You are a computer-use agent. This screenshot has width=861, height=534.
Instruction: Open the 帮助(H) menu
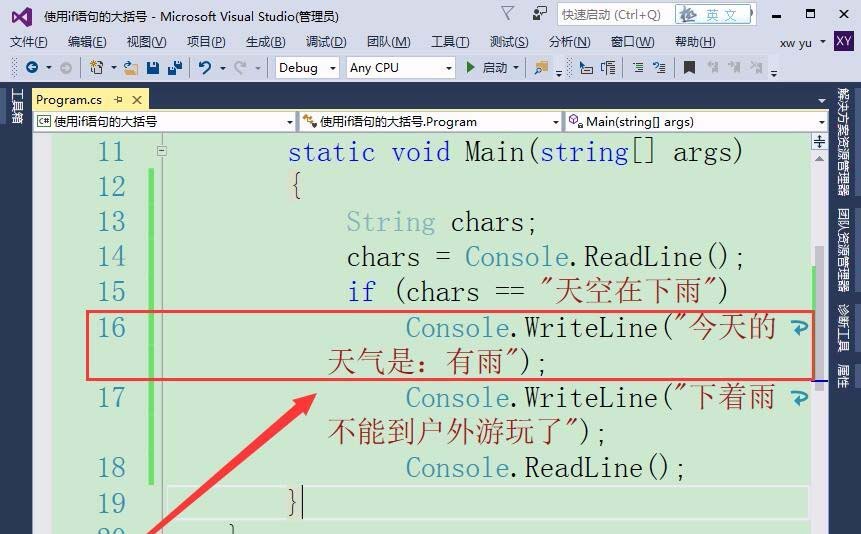pyautogui.click(x=695, y=42)
